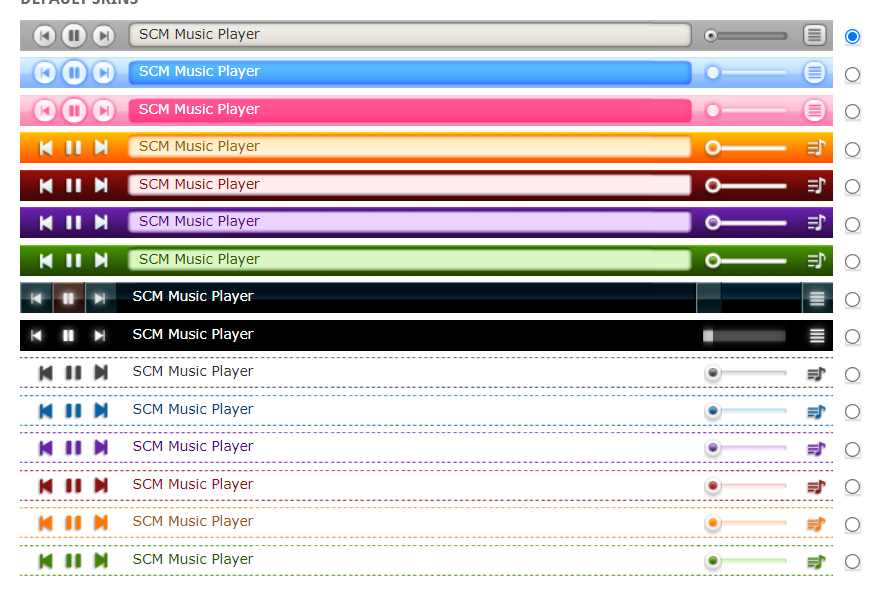
Task: Select the radio button beside the blue skin
Action: pos(852,73)
